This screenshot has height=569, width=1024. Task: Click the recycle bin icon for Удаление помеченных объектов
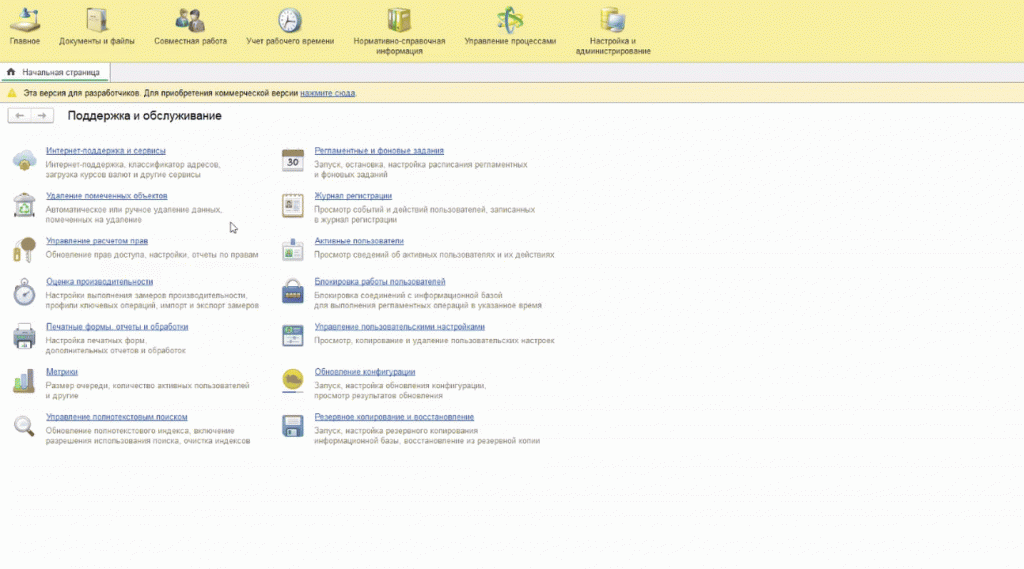[24, 205]
